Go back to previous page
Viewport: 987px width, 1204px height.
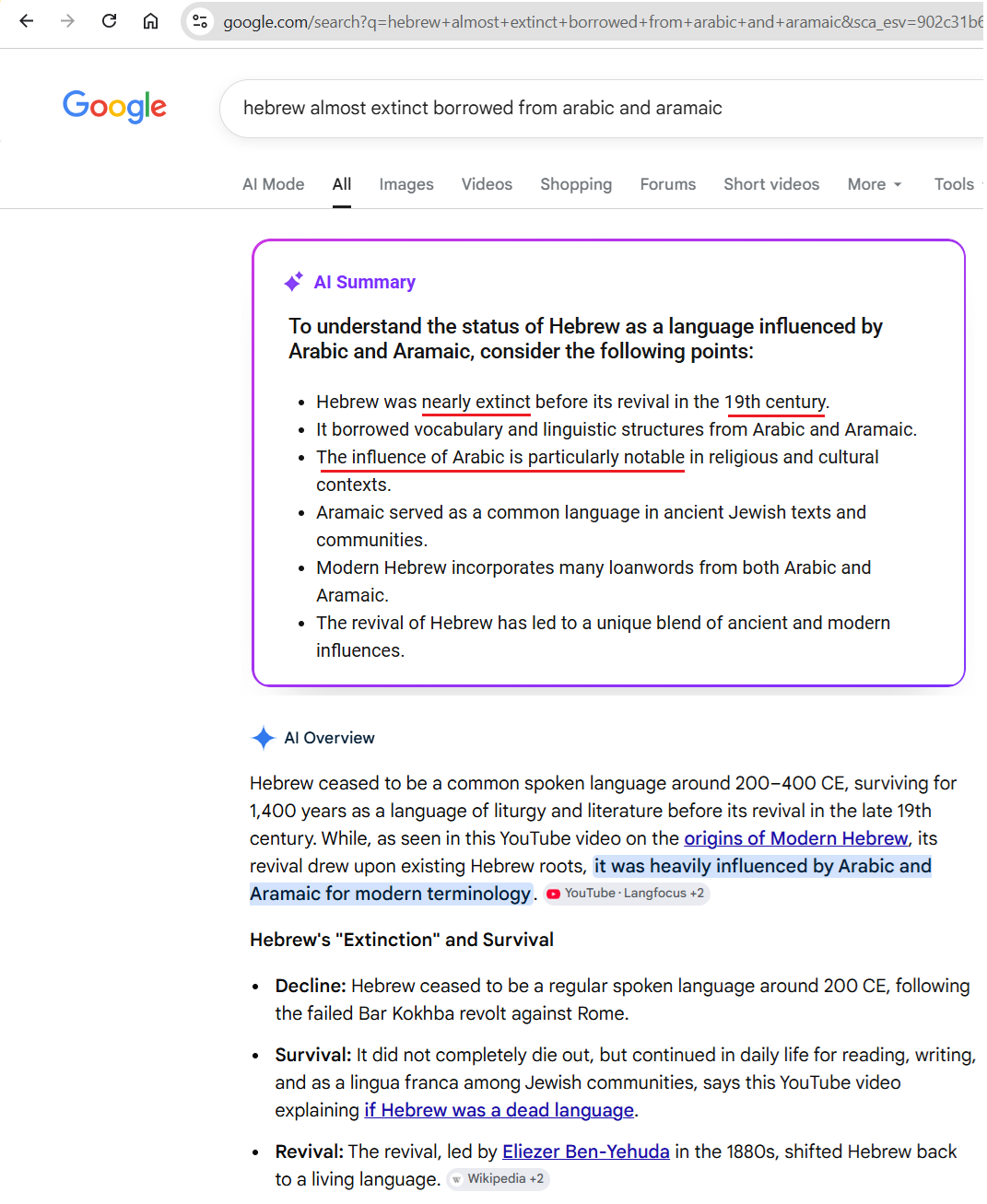coord(27,21)
